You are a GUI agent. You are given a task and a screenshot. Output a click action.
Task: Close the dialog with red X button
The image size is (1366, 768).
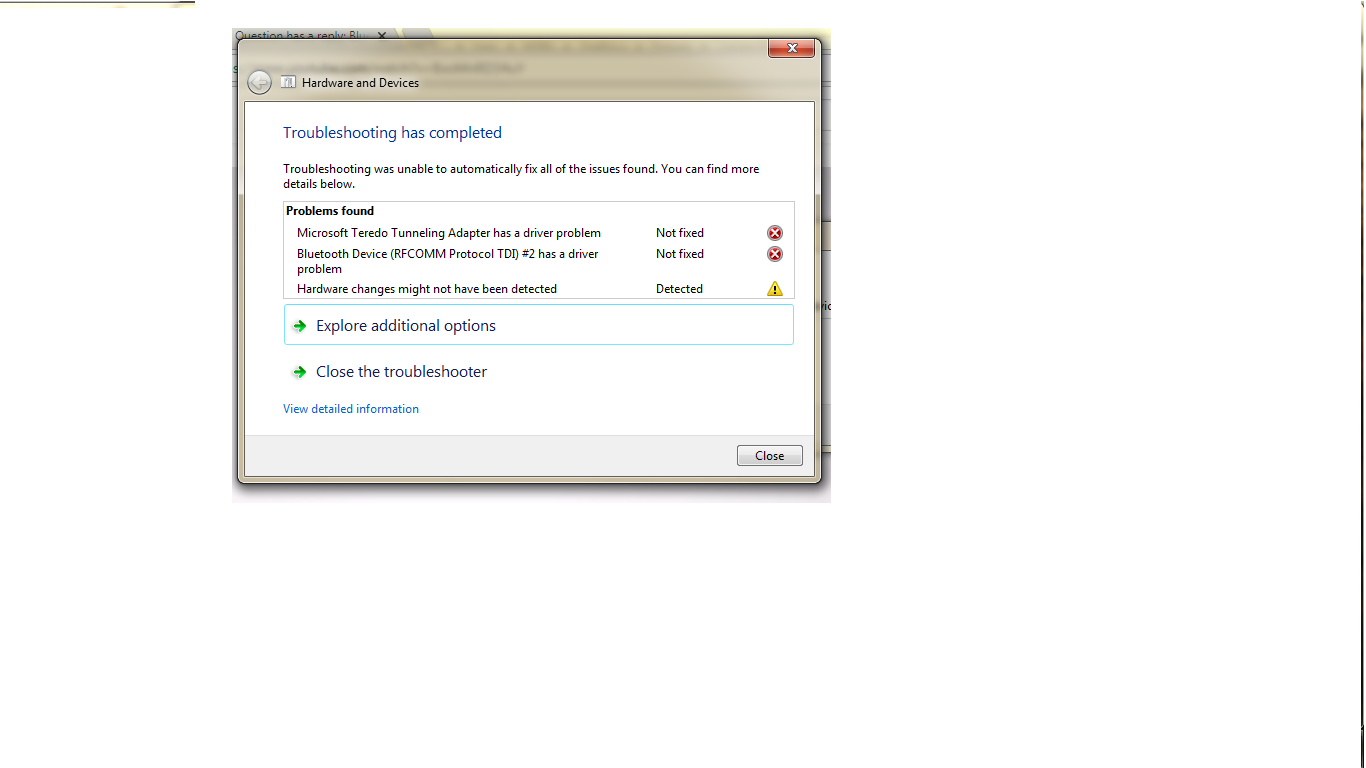click(792, 48)
